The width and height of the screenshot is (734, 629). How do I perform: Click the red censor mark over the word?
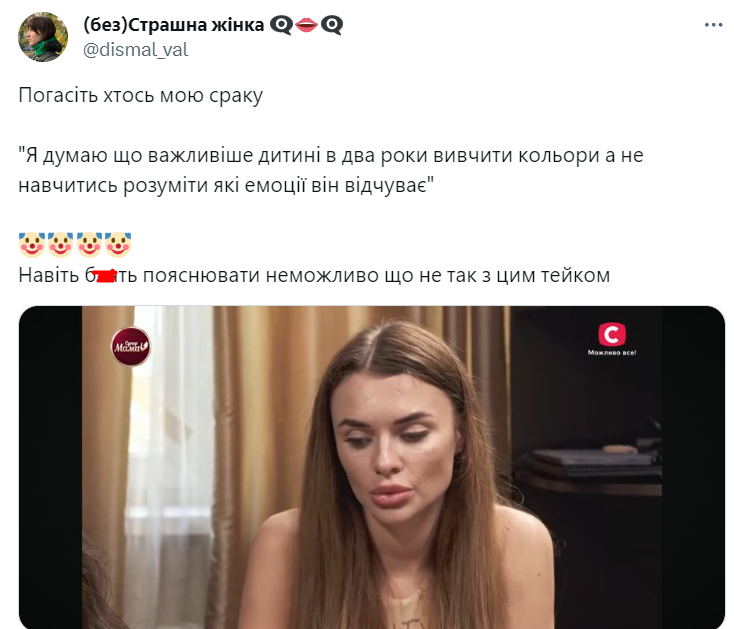pos(105,275)
